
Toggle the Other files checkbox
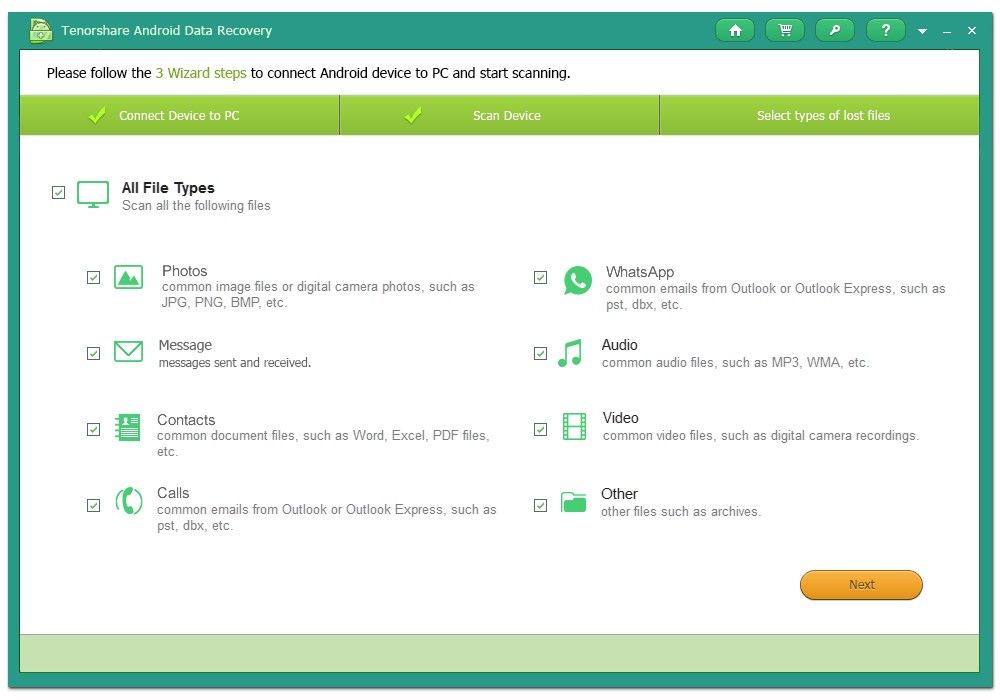click(x=540, y=506)
